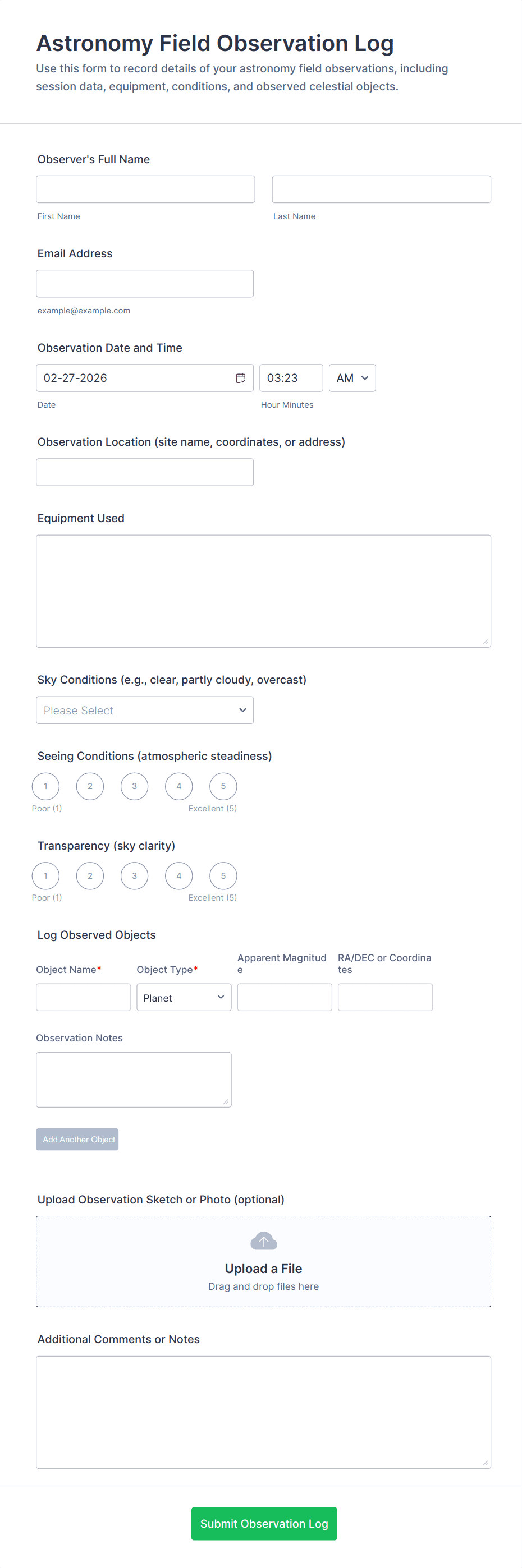Screen dimensions: 522x1568
Task: Open the Object Type dropdown
Action: click(x=184, y=997)
